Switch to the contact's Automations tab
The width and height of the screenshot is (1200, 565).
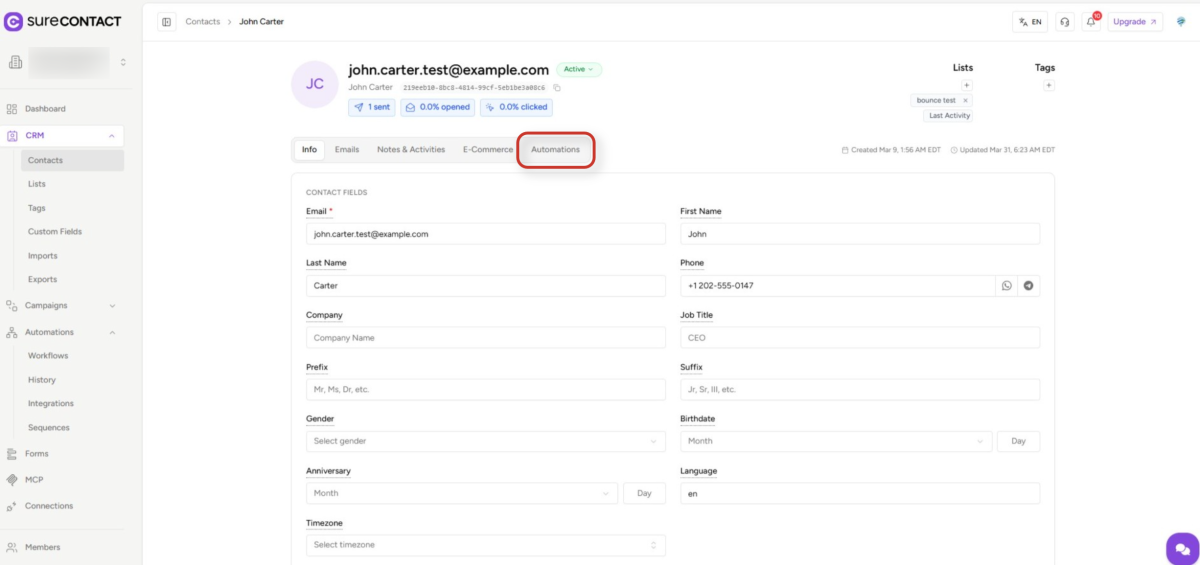(555, 150)
